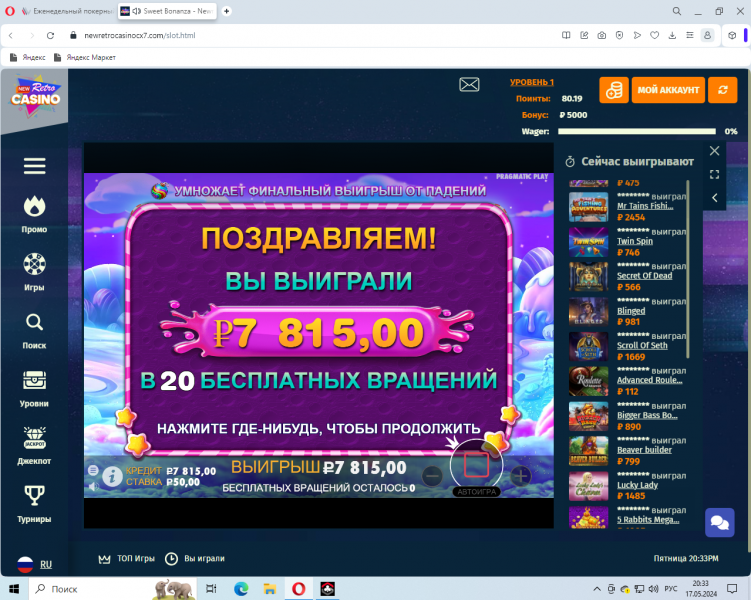751x600 pixels.
Task: Open the Twin Spin game link
Action: 635,241
